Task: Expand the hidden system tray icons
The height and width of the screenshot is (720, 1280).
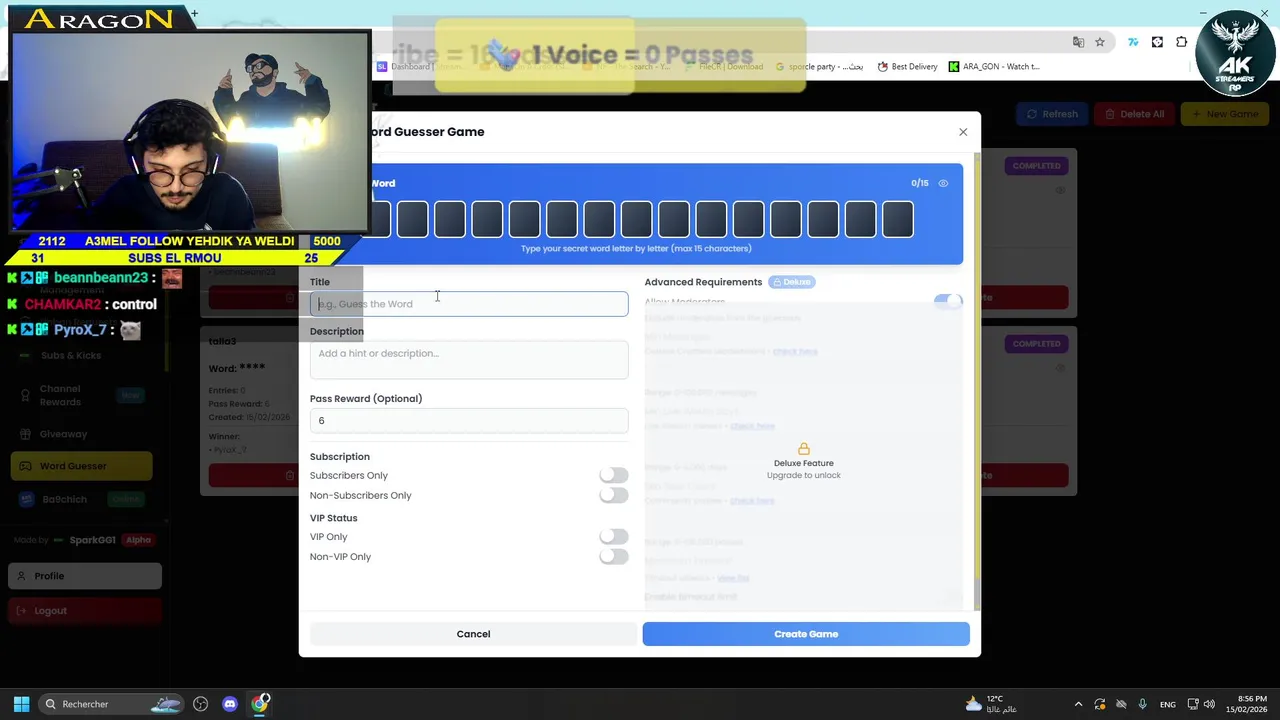Action: (1078, 704)
